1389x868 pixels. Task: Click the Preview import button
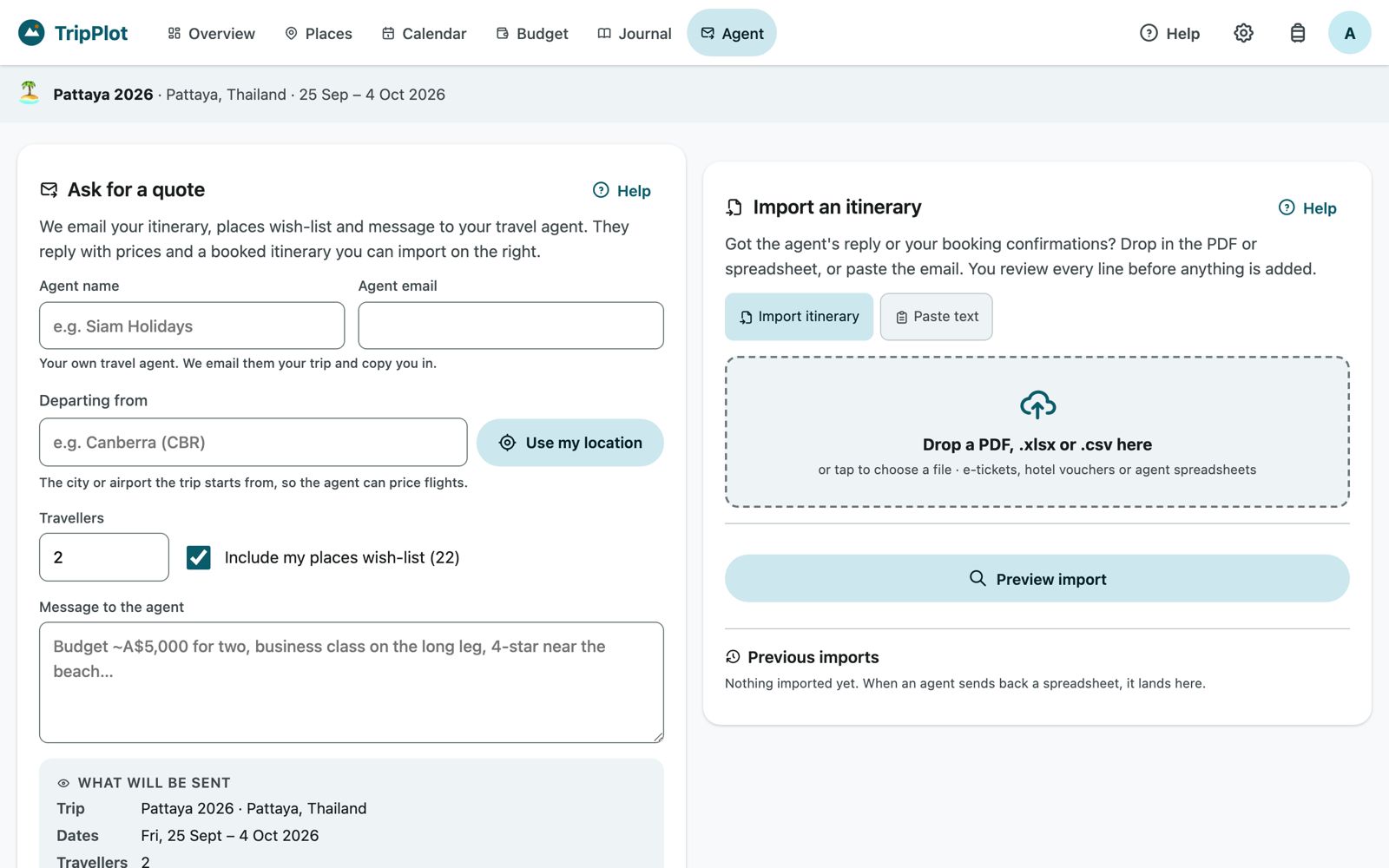pyautogui.click(x=1037, y=578)
